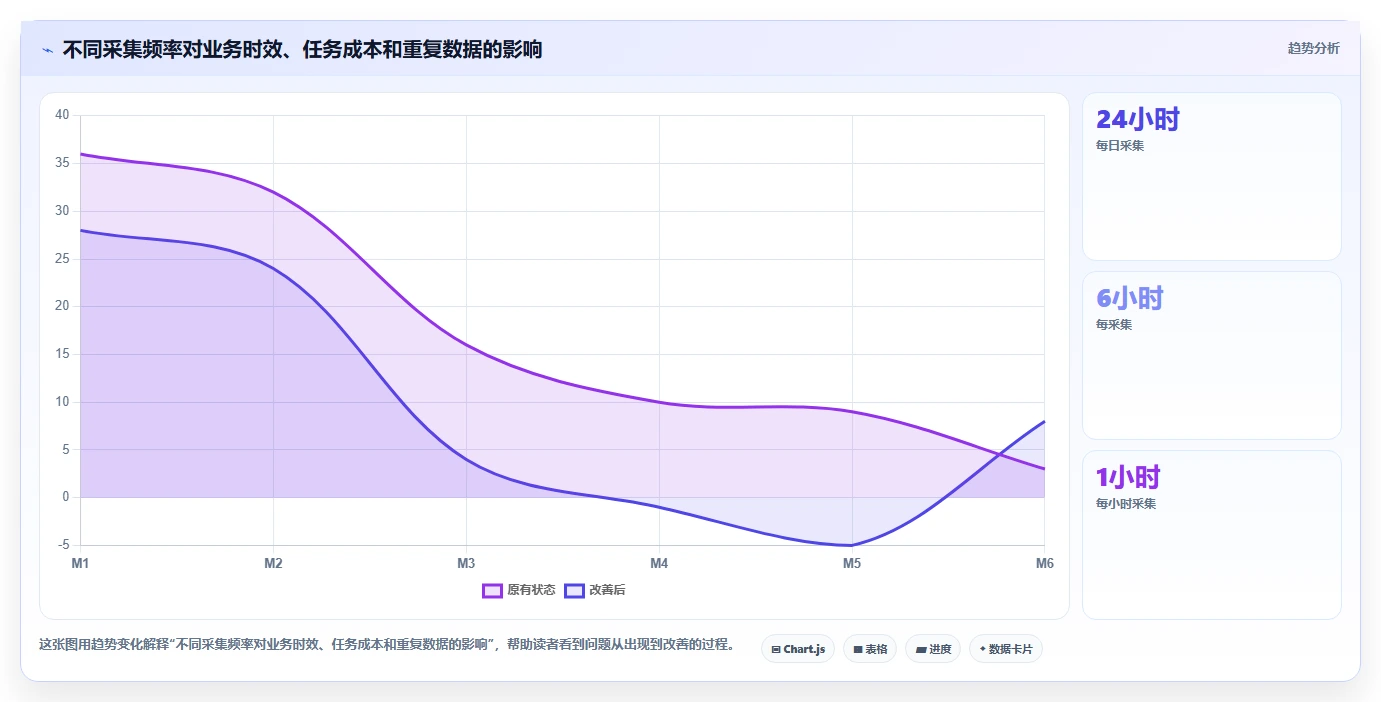Click the M6 x-axis label
This screenshot has height=702, width=1381.
(1045, 563)
